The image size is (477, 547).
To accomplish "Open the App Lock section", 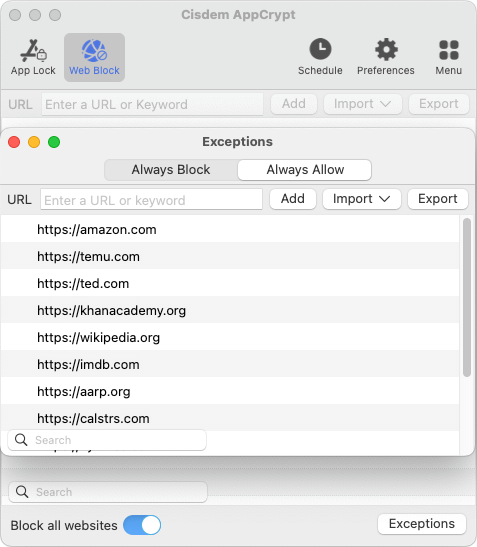I will (33, 58).
